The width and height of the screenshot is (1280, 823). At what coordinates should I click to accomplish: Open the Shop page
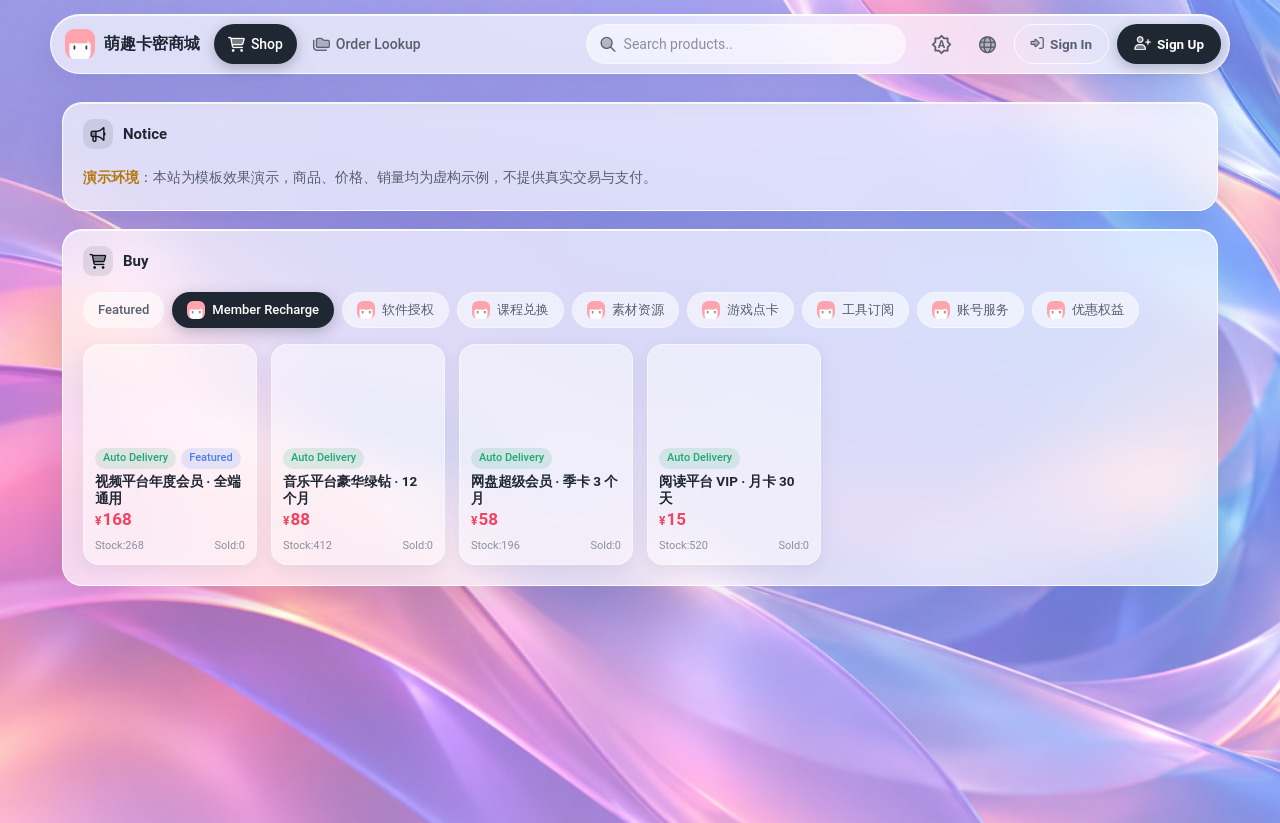255,44
